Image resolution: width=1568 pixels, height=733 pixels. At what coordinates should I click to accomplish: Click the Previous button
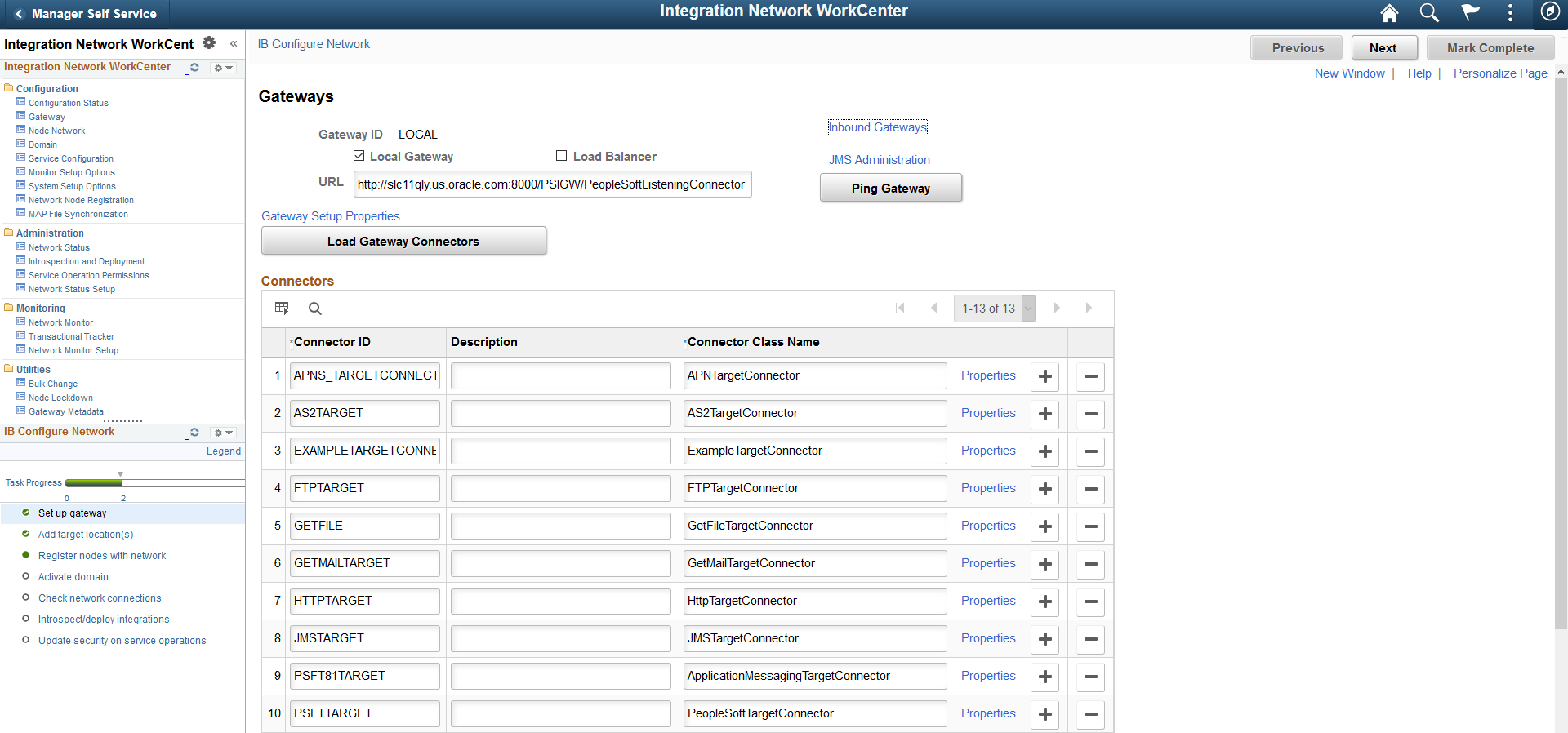(1297, 47)
